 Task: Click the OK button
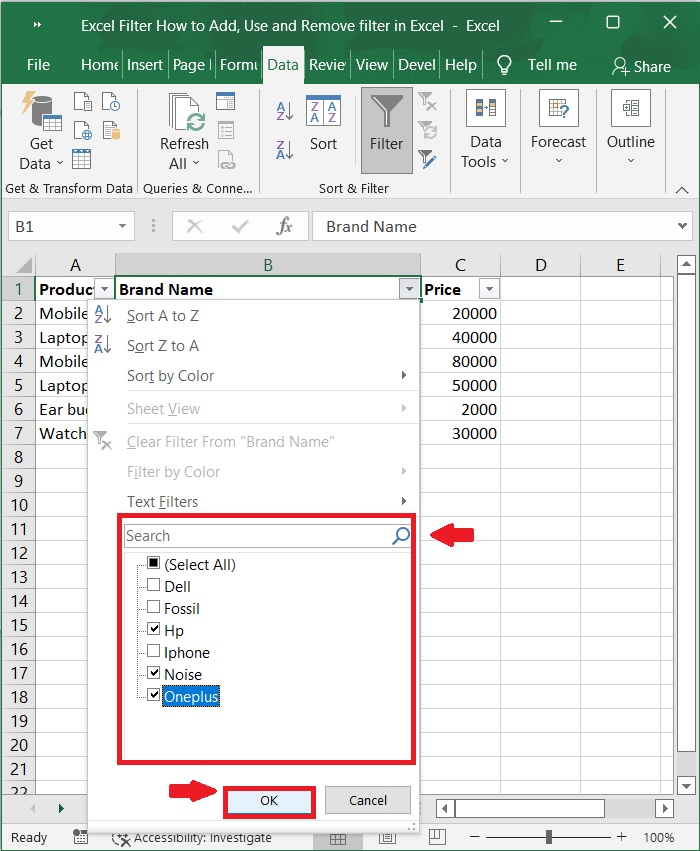[x=269, y=801]
